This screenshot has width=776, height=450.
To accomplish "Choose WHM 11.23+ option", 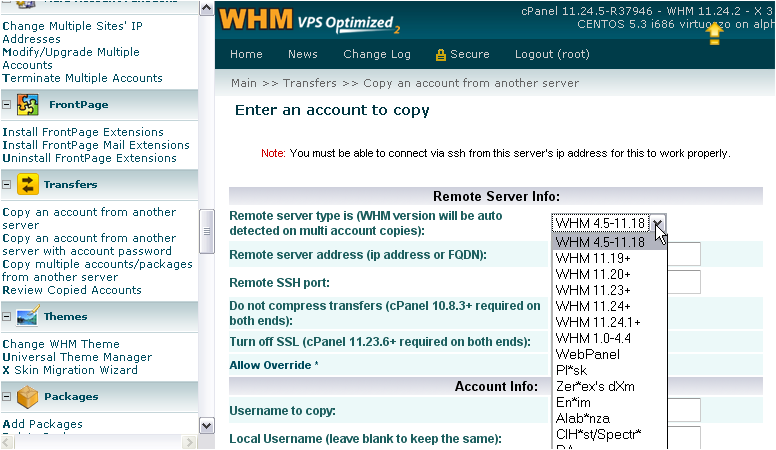I will [609, 290].
